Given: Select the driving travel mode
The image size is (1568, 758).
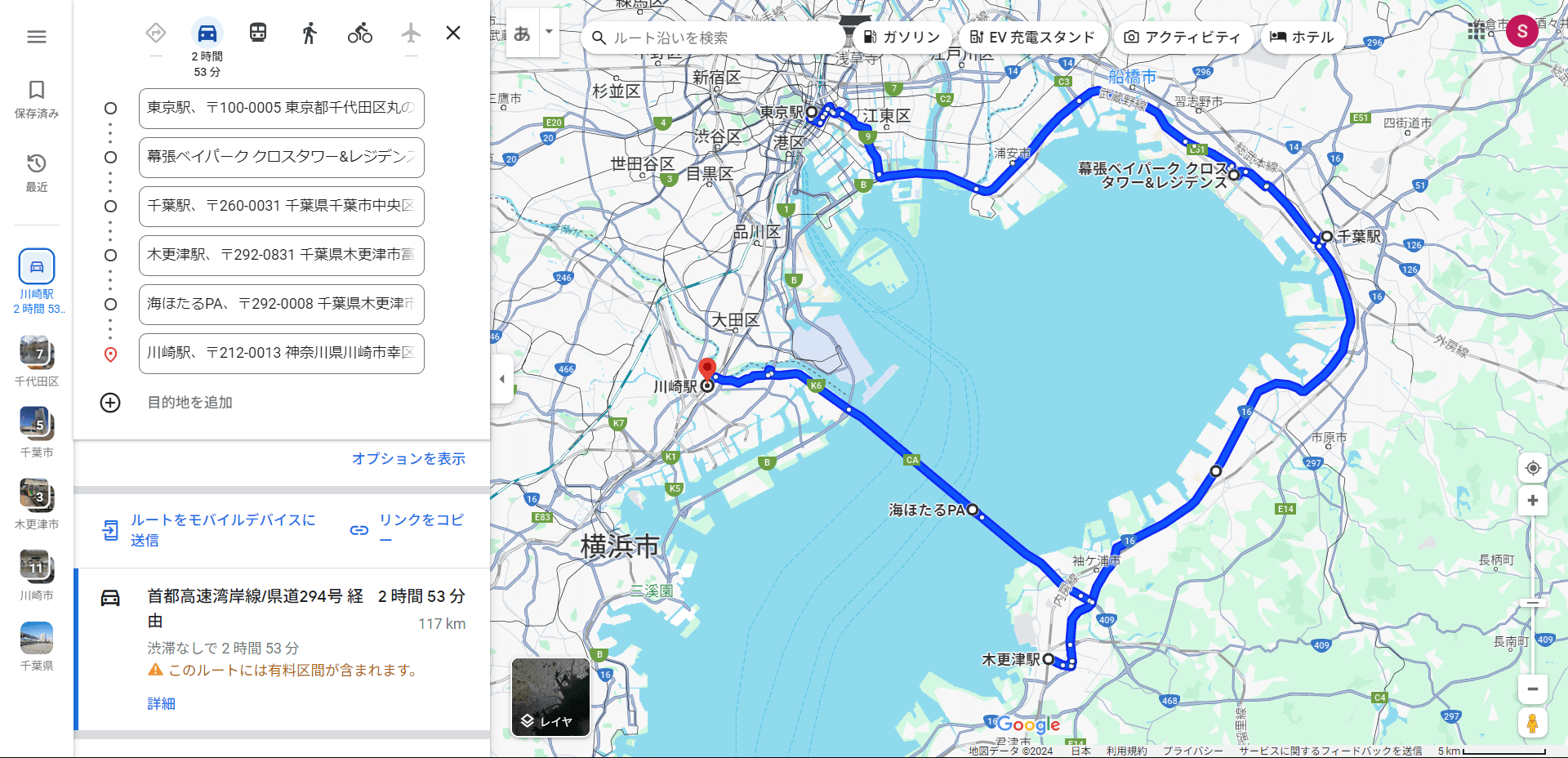Looking at the screenshot, I should pos(207,33).
